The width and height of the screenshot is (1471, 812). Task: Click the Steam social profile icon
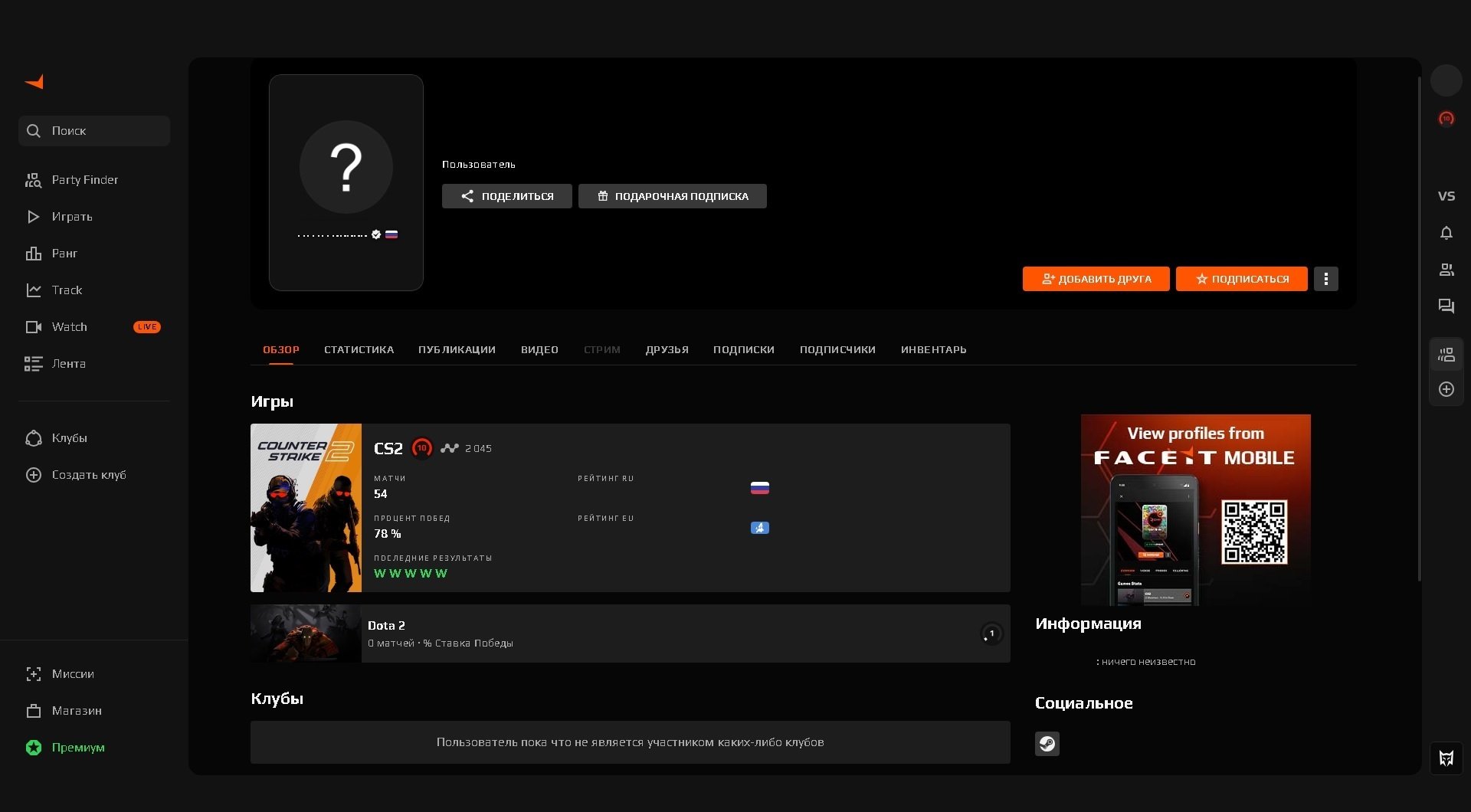[x=1047, y=744]
